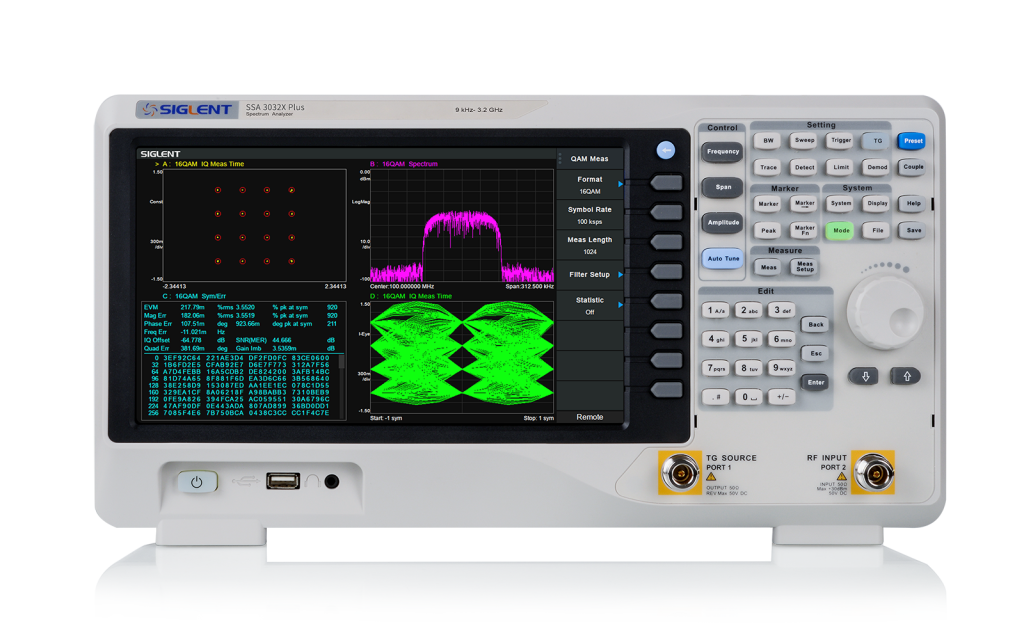Screen dimensions: 1024x640
Task: Toggle the Statistic Off setting
Action: pyautogui.click(x=589, y=305)
